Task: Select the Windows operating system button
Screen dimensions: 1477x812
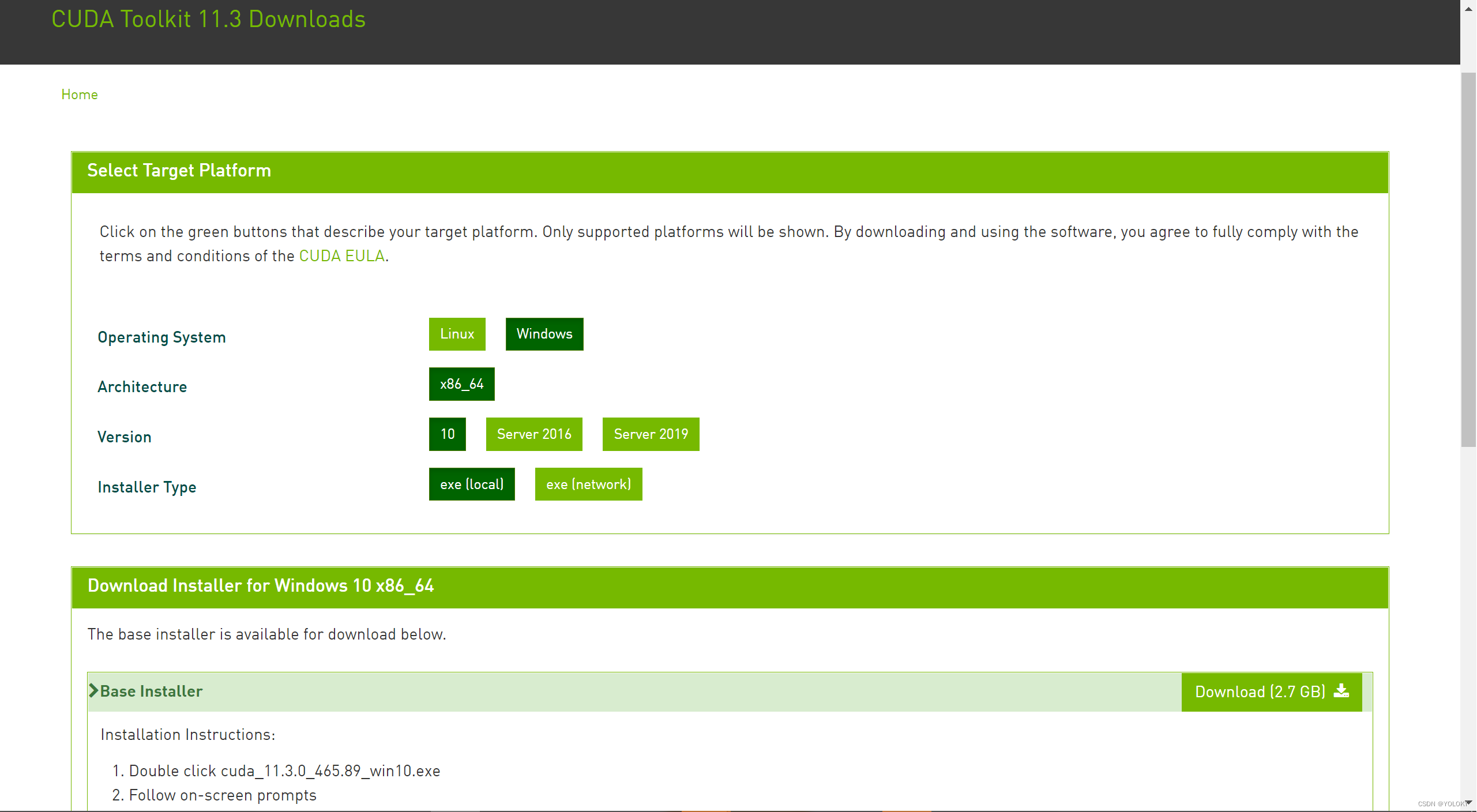Action: tap(544, 334)
